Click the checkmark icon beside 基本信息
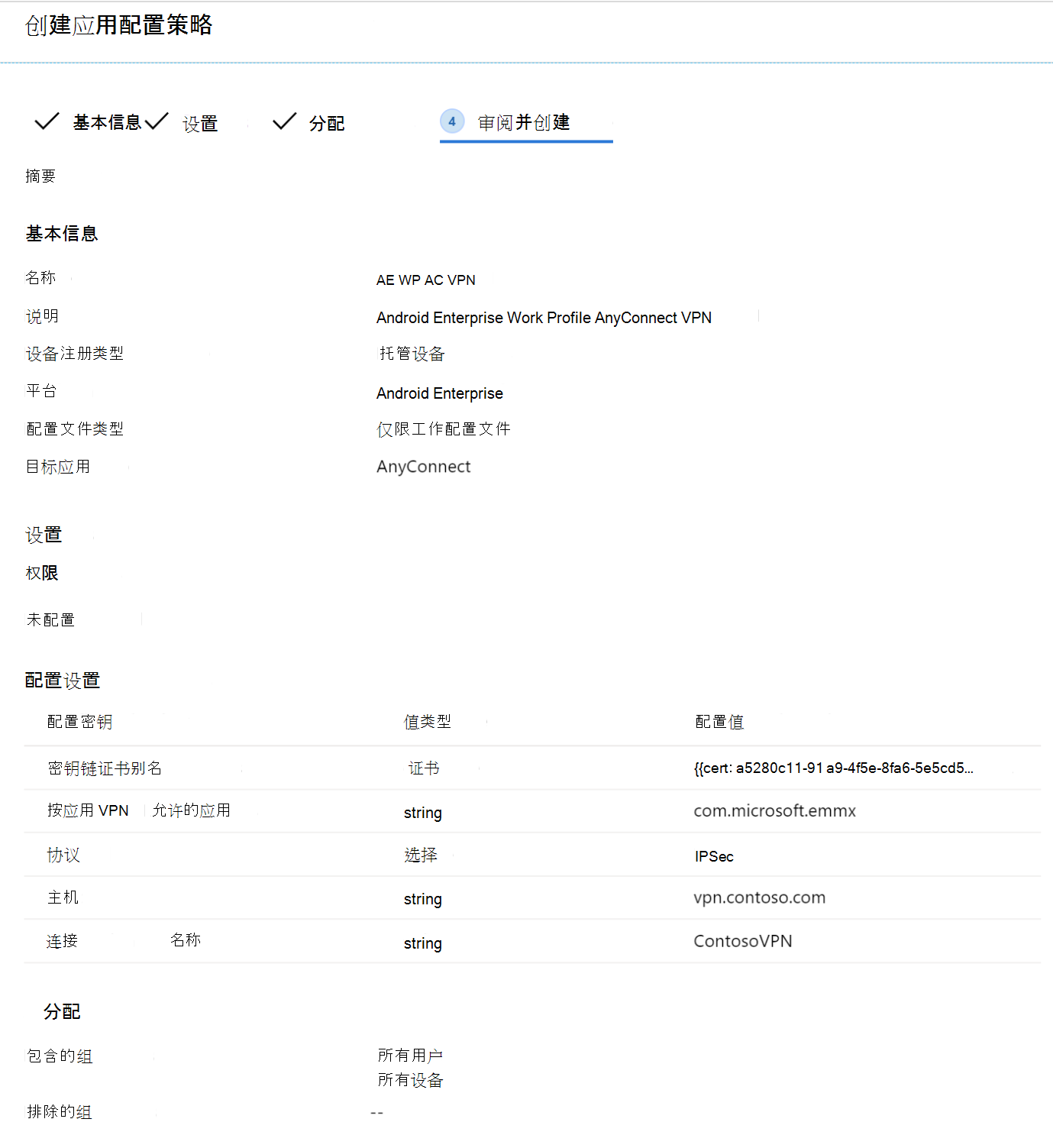The width and height of the screenshot is (1053, 1148). [47, 121]
